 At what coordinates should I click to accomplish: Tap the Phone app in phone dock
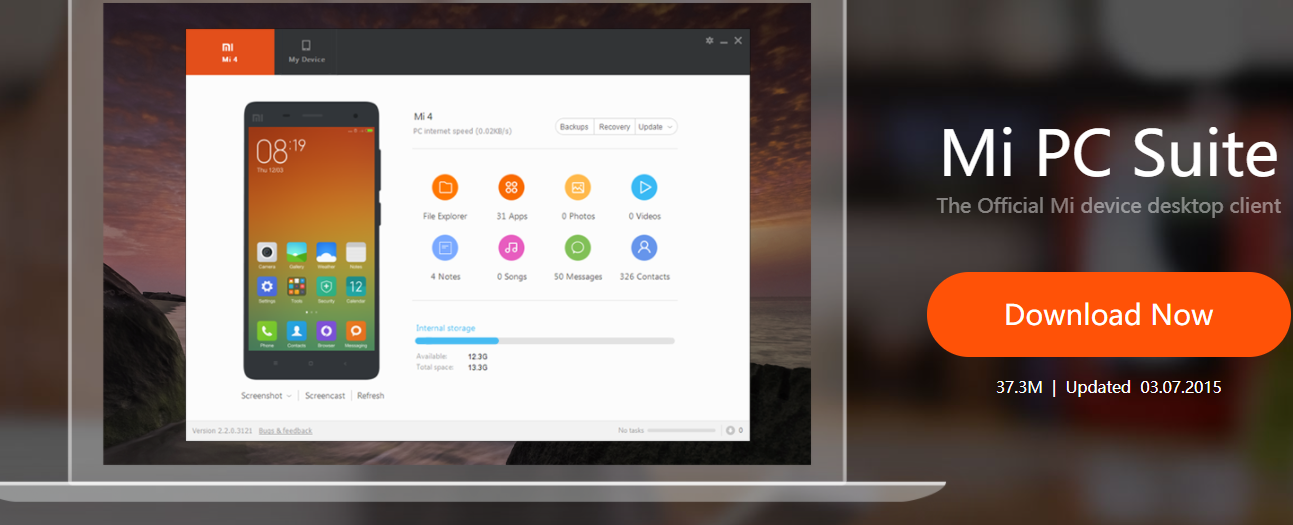coord(267,330)
